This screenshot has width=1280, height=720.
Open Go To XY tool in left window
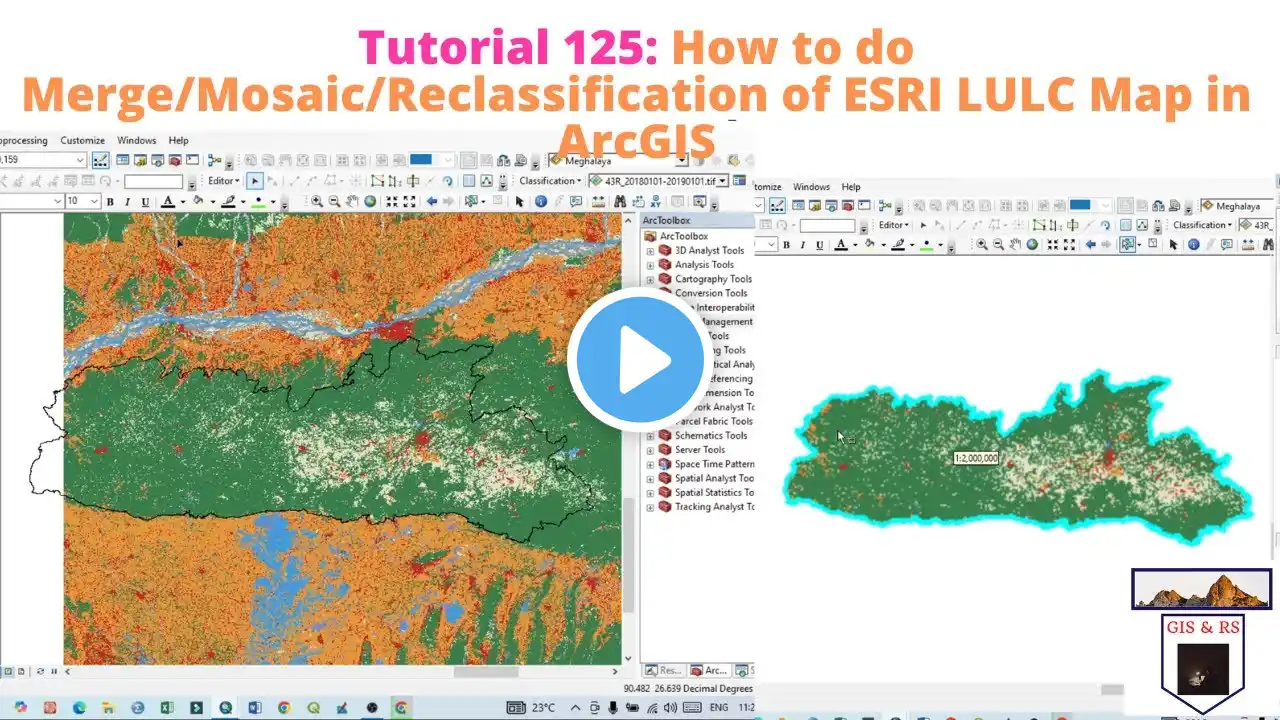pos(656,201)
